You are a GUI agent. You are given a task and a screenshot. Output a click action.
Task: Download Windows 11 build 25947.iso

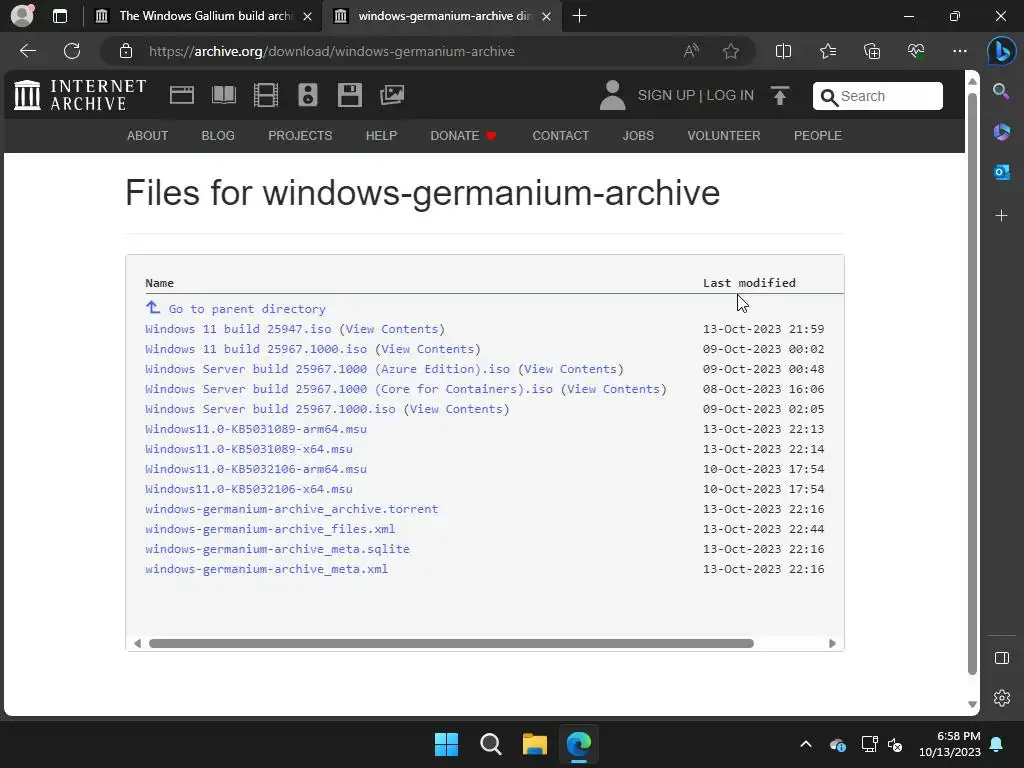point(238,329)
